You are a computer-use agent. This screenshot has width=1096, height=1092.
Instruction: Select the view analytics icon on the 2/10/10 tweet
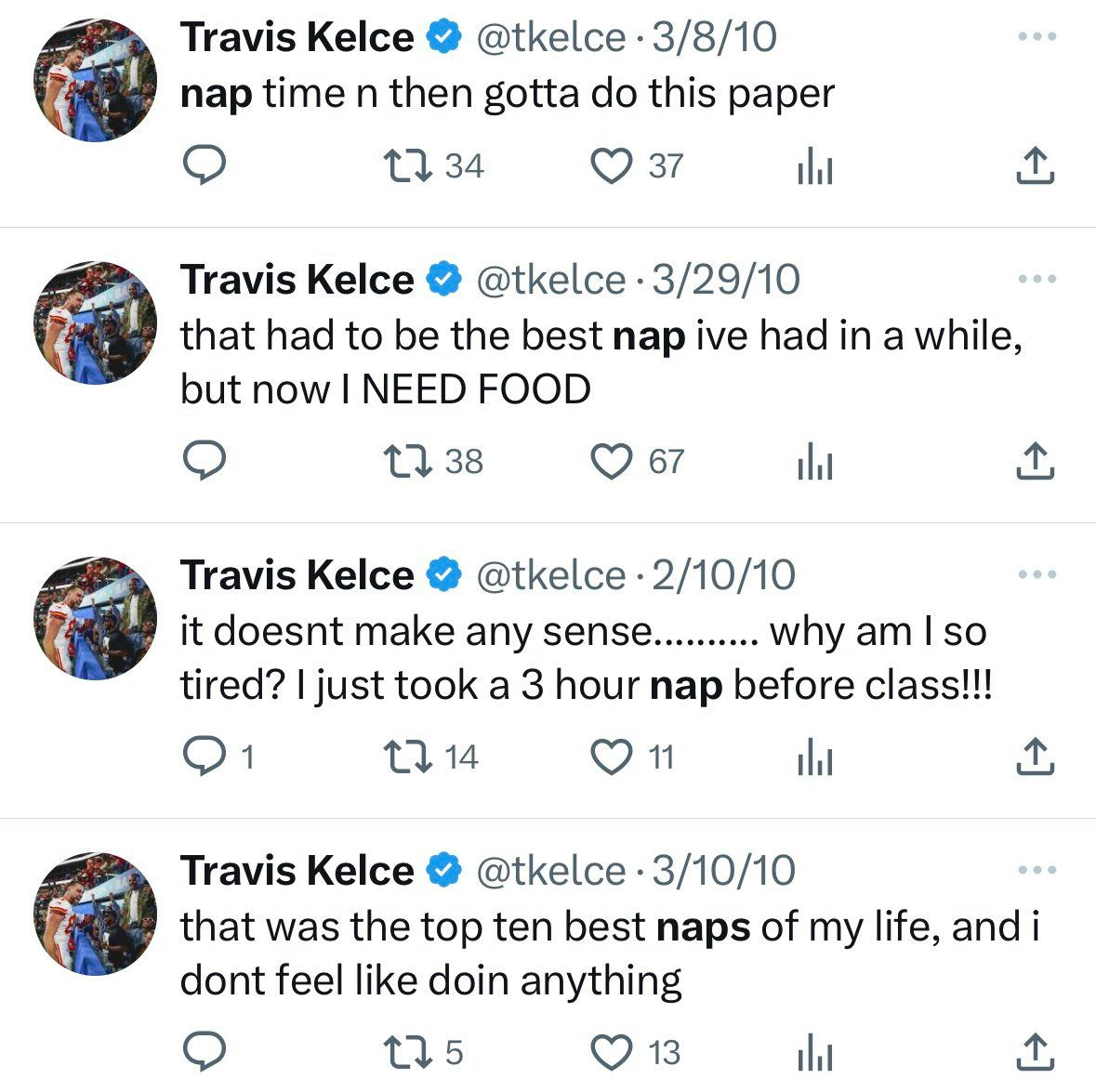tap(813, 756)
